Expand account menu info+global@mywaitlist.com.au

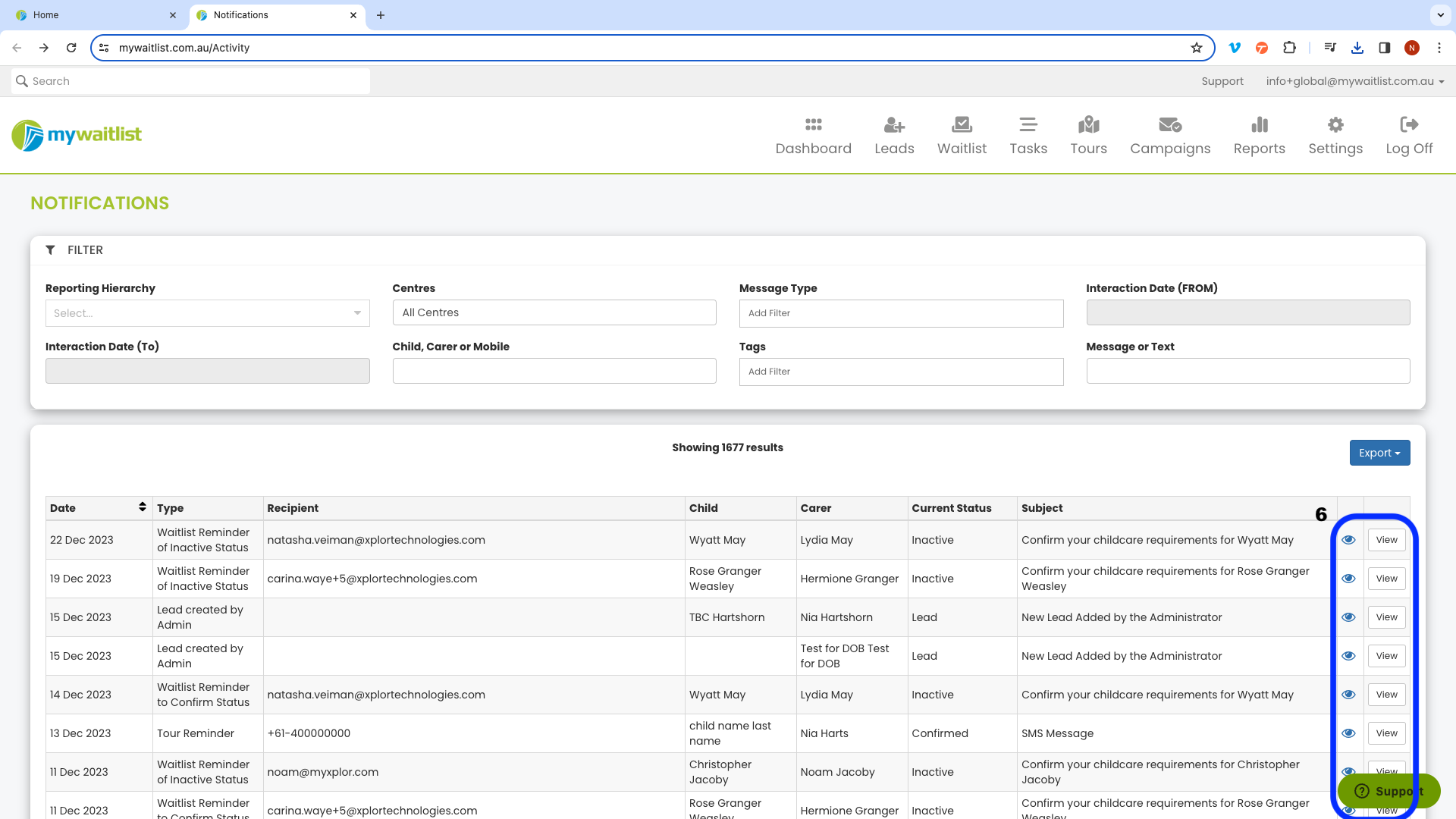point(1354,81)
